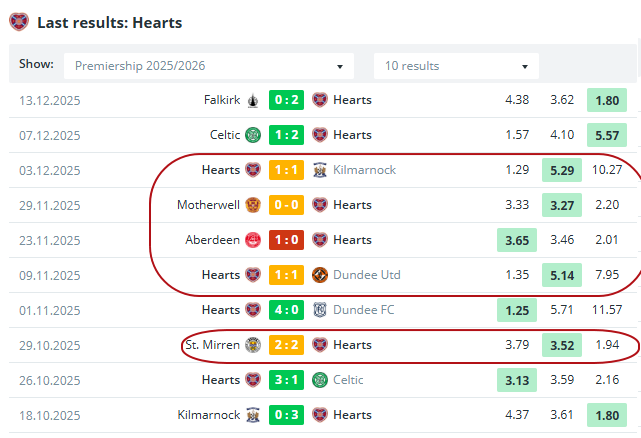This screenshot has width=641, height=438.
Task: Open the 4:0 Hearts vs Dundee FC score
Action: 286,310
